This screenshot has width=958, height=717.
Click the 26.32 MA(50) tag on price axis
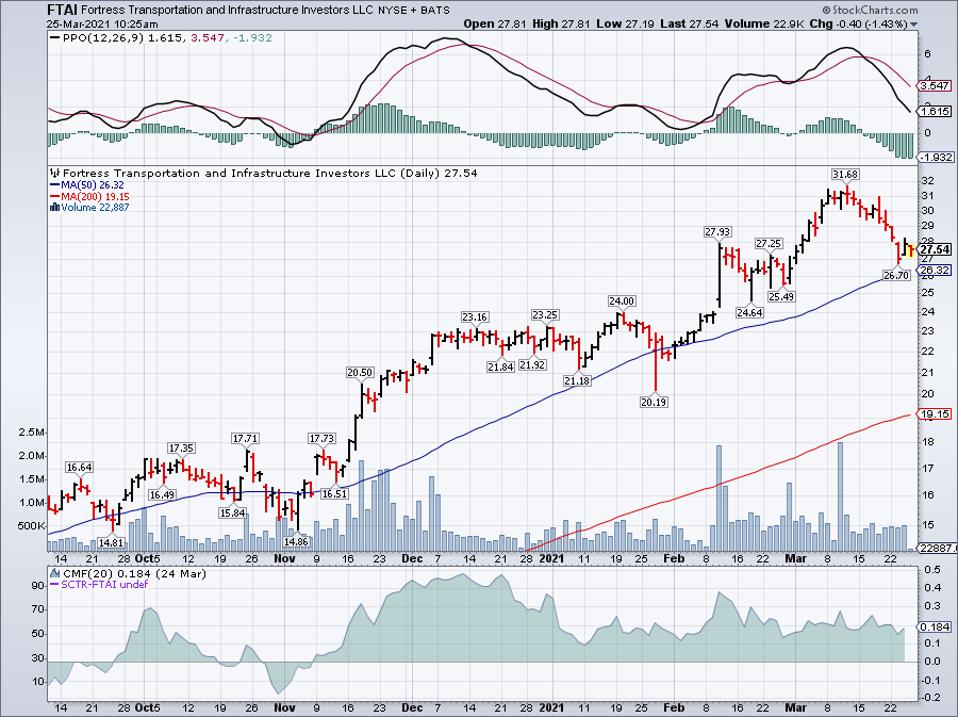click(935, 270)
